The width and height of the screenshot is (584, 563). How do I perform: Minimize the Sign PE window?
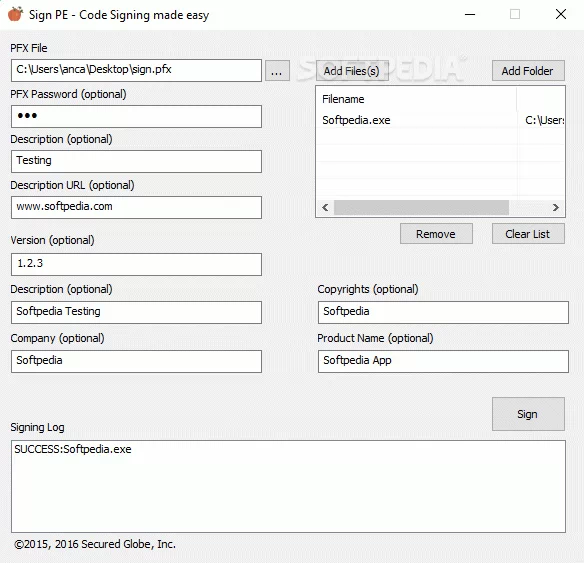pos(470,15)
